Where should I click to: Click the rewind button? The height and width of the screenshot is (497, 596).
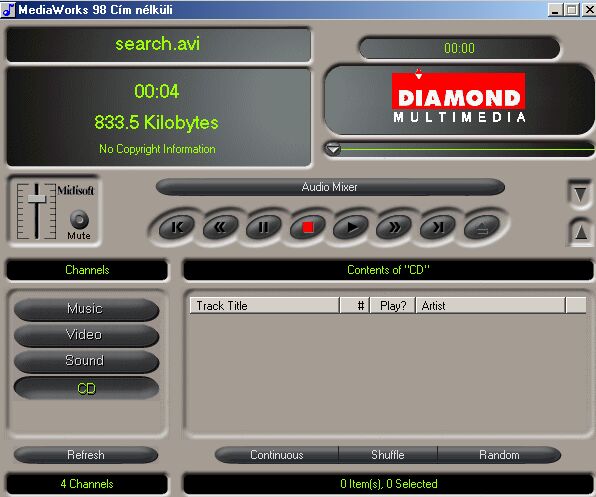coord(220,227)
